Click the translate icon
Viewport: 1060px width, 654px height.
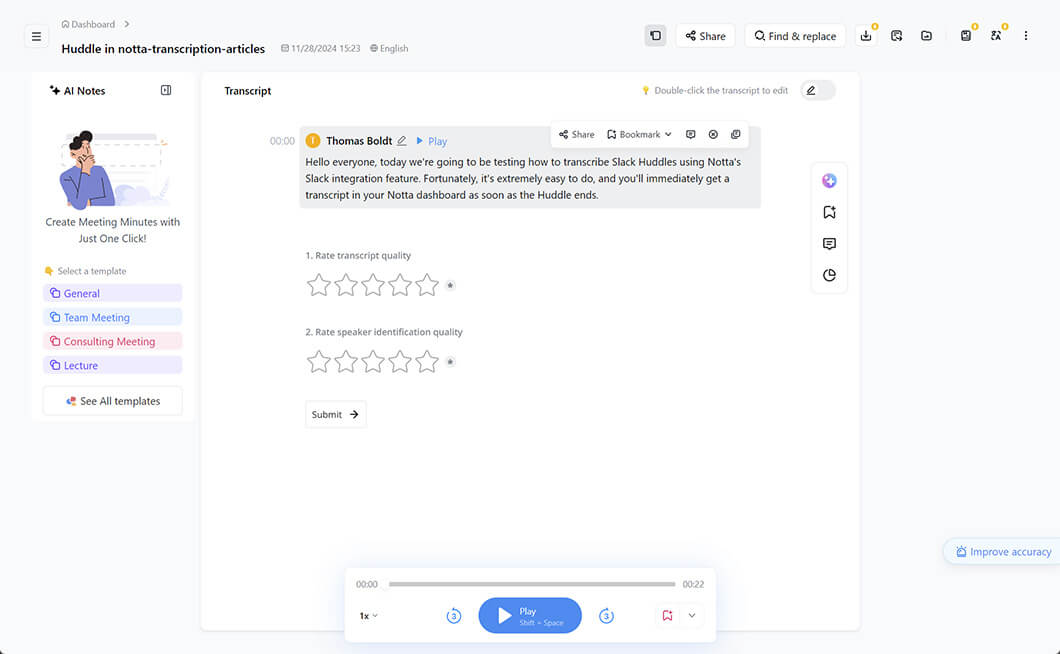[x=996, y=36]
